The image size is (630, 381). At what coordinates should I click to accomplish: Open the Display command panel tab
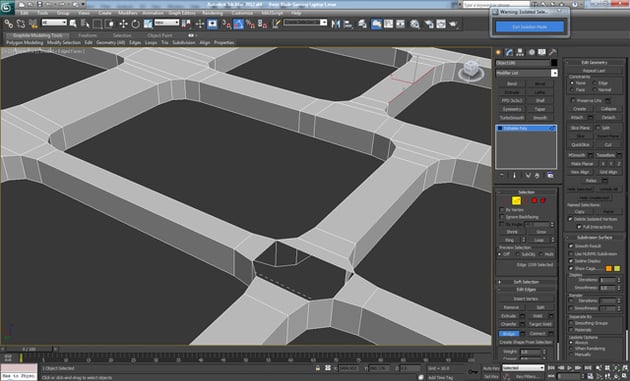point(542,52)
